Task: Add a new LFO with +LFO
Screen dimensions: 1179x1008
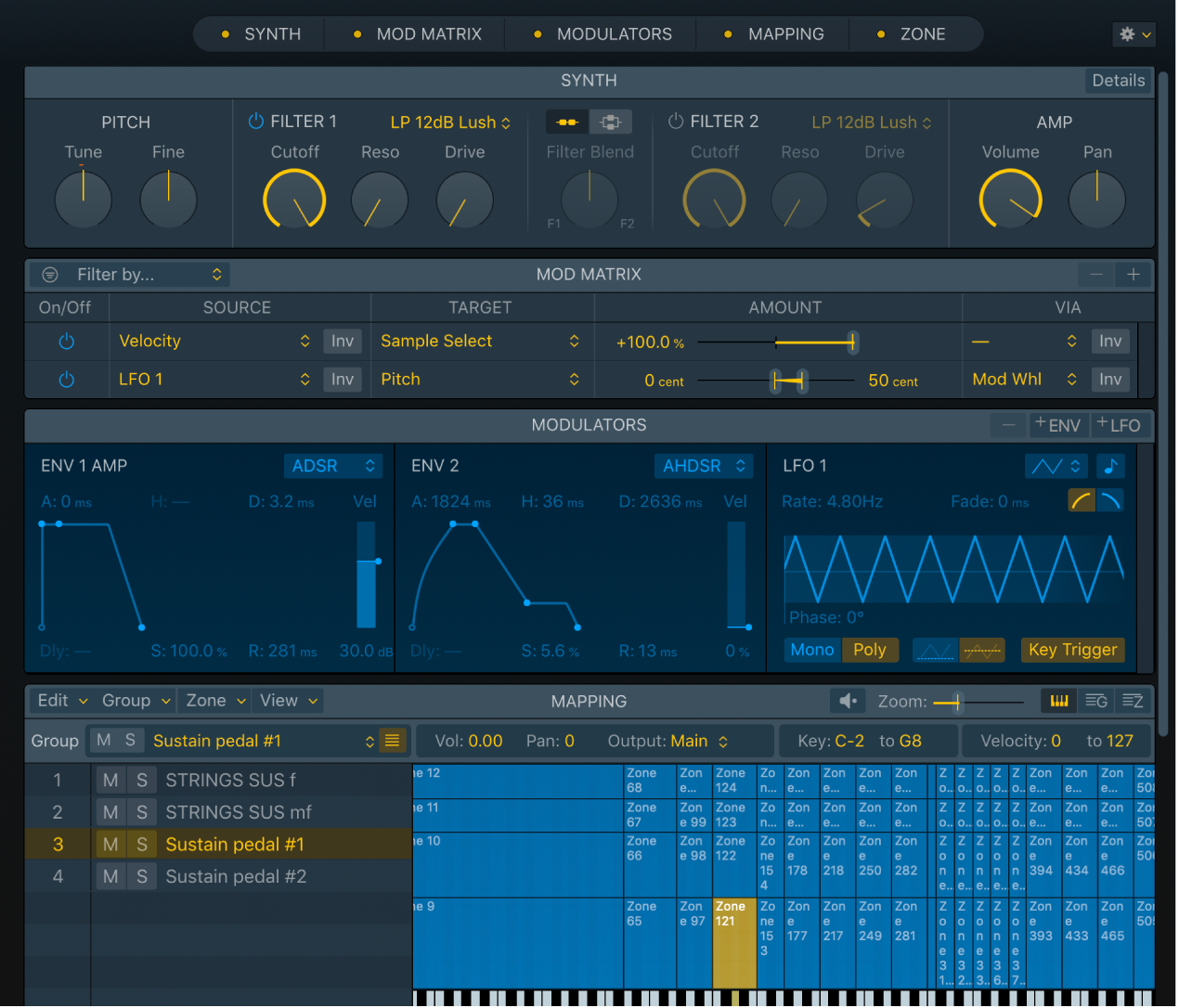Action: click(x=1120, y=424)
